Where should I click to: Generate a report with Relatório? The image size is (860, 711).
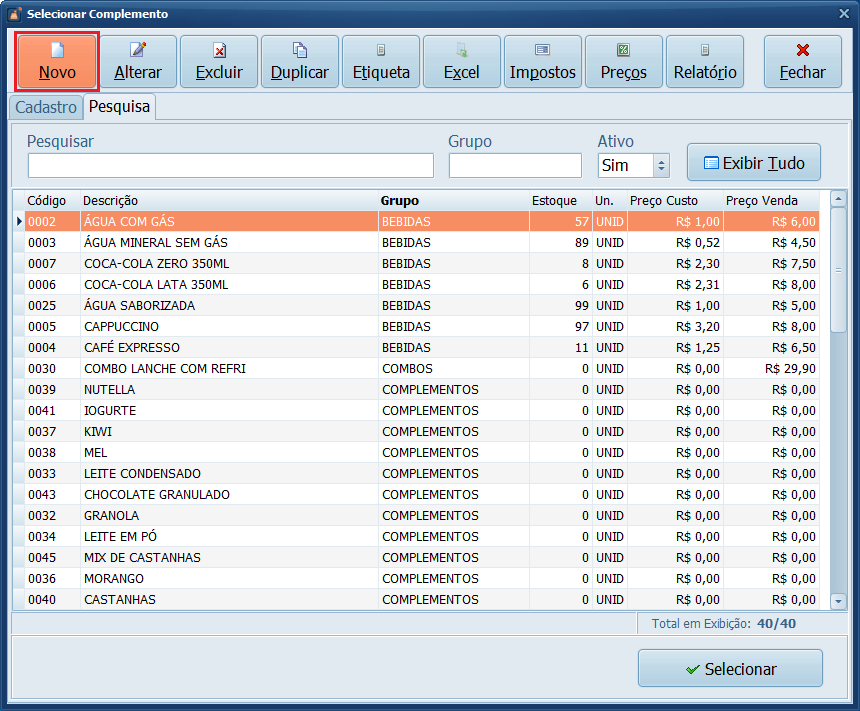coord(705,62)
